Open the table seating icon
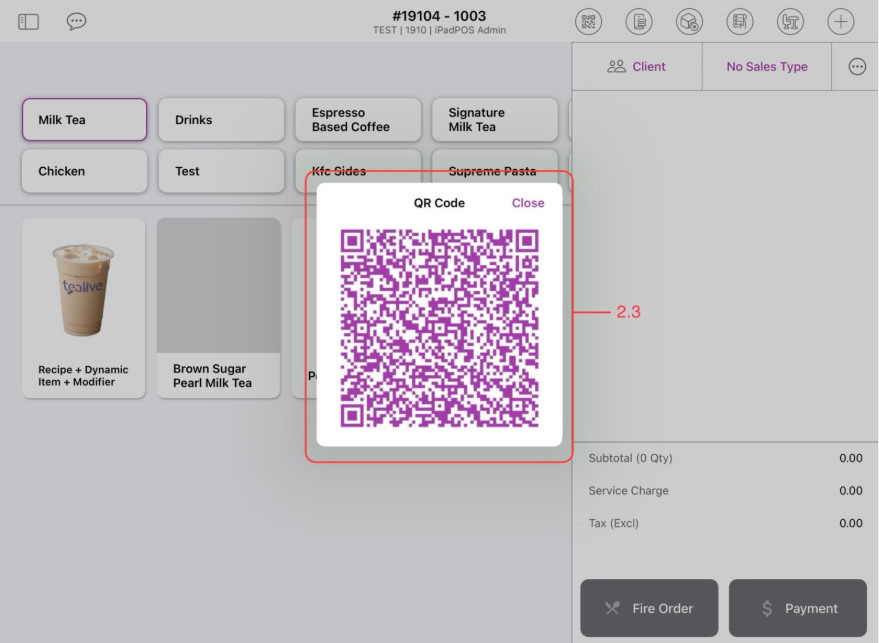Screen dimensions: 879x643 [x=790, y=21]
